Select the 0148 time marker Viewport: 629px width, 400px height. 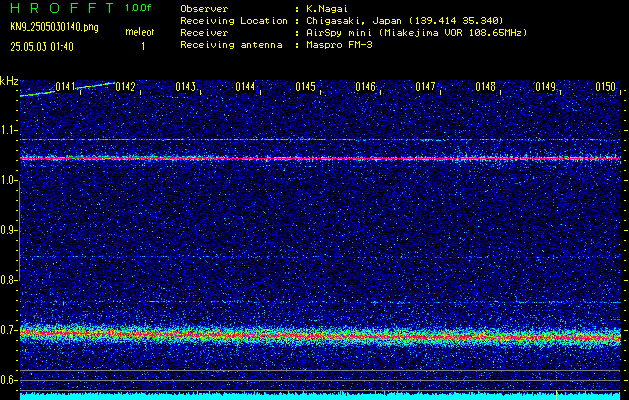point(485,87)
